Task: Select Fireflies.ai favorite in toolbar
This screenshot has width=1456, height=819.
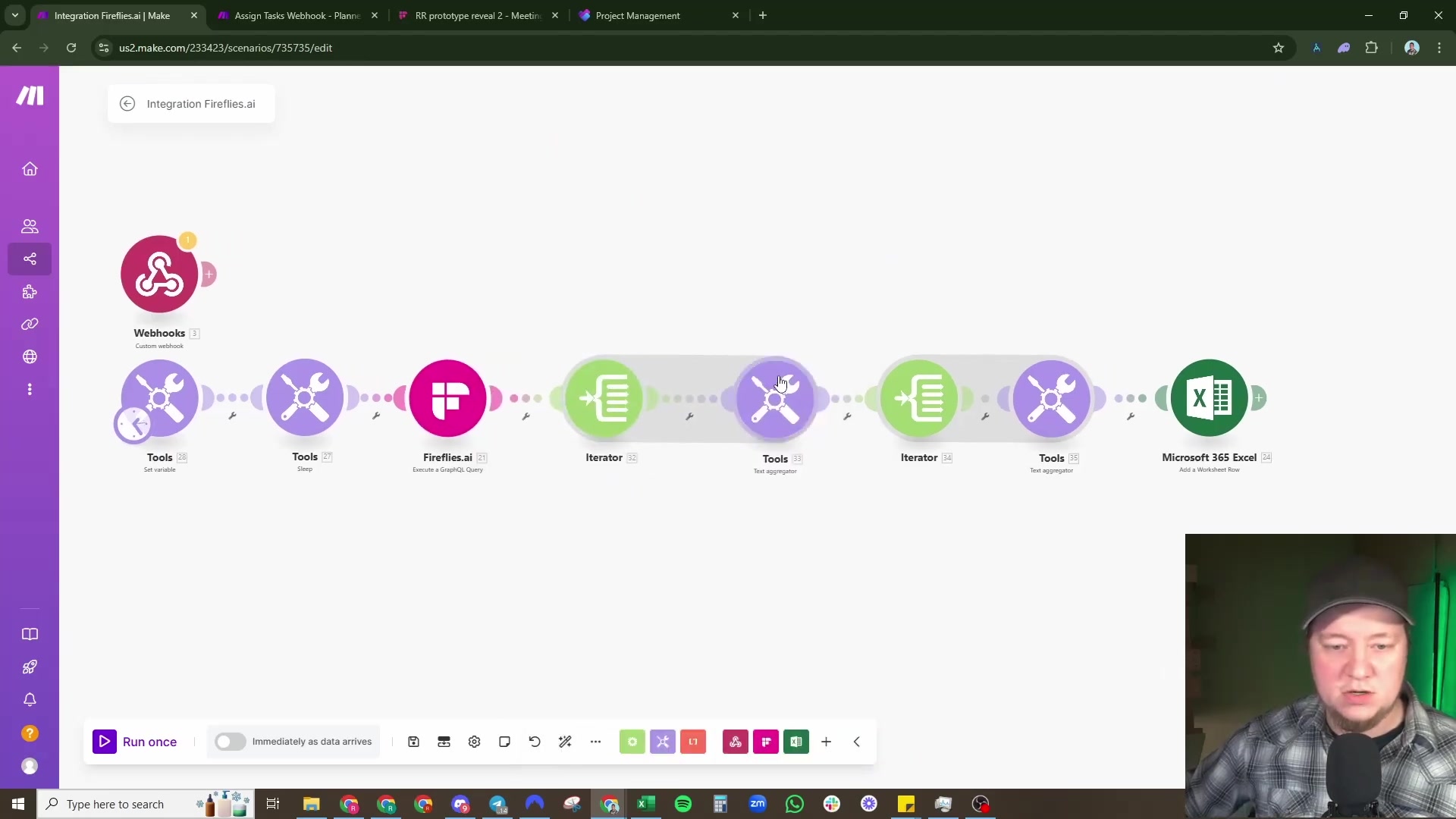Action: point(765,742)
